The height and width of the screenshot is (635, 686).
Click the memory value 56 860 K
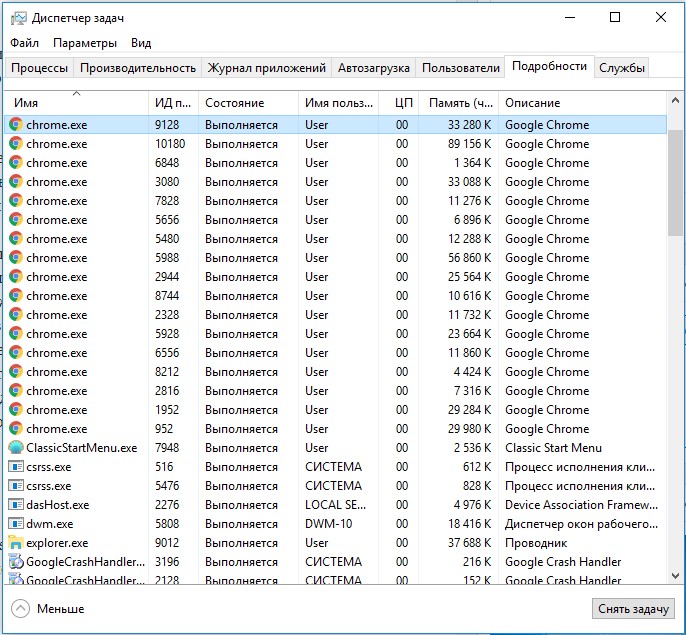(x=469, y=258)
